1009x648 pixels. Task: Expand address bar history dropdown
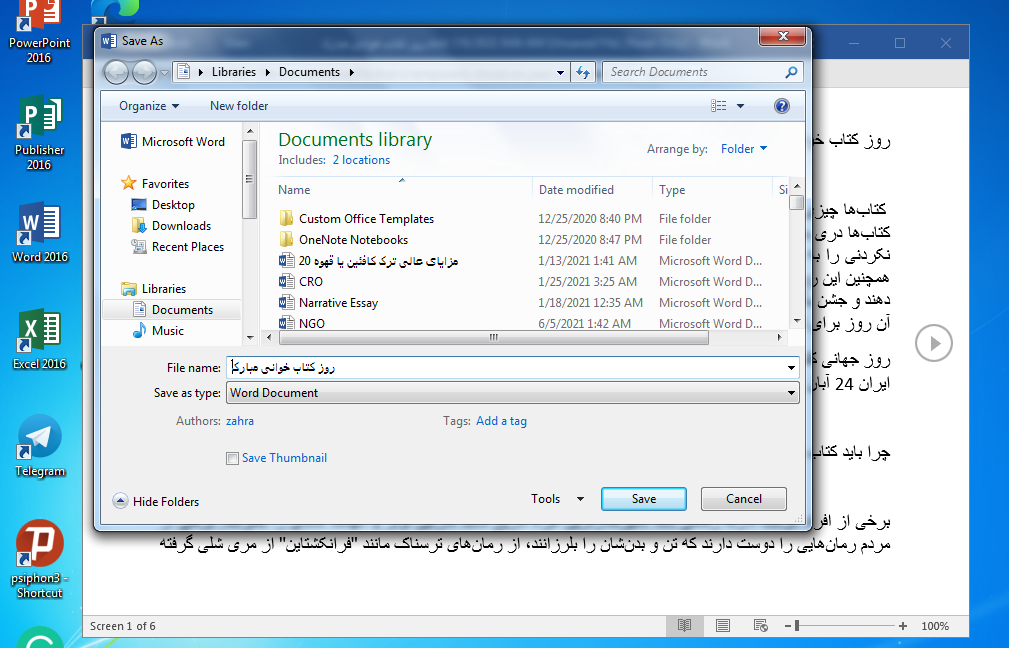[560, 73]
